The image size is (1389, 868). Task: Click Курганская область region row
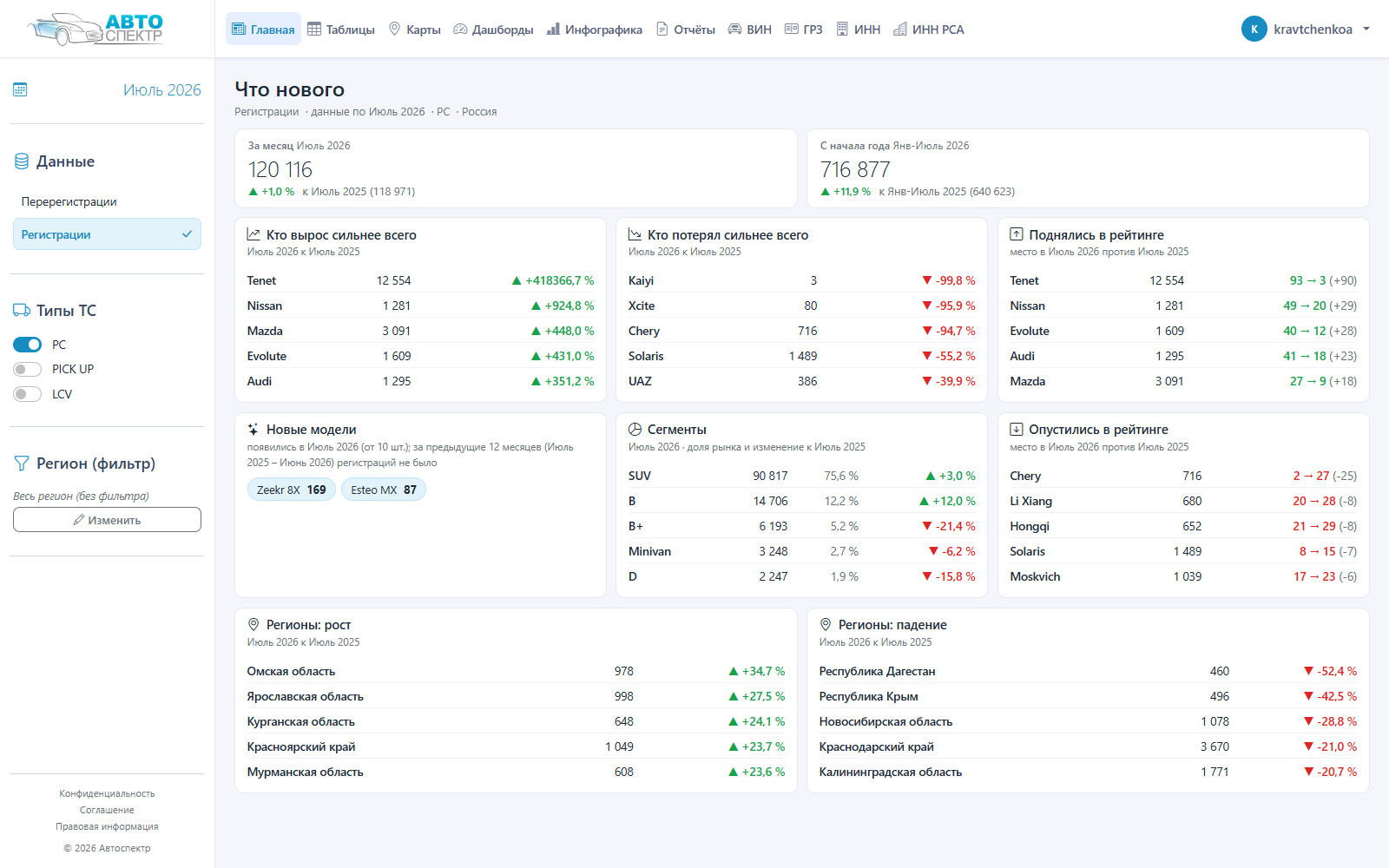pos(516,721)
